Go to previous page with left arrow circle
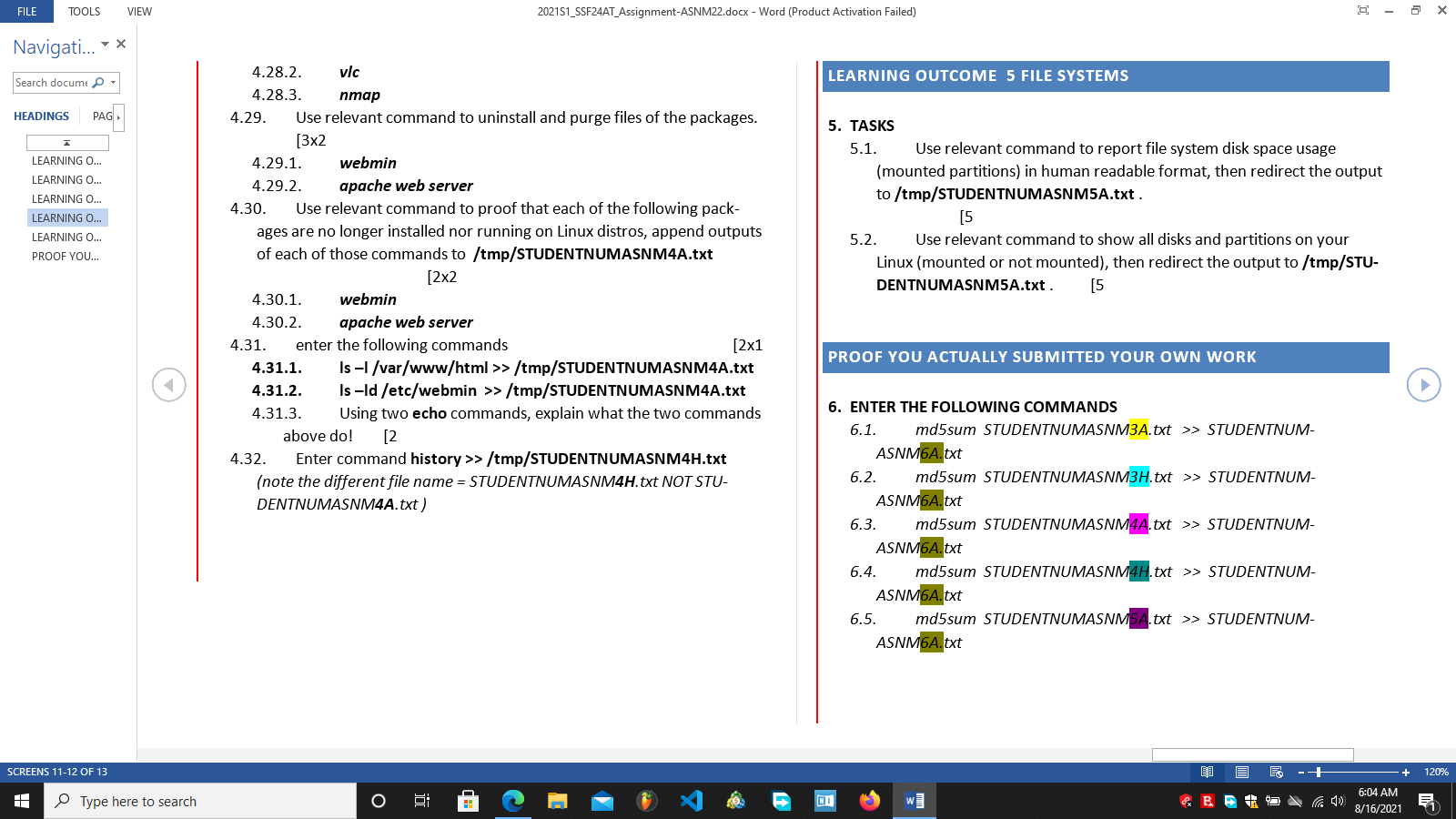Screen dimensions: 1456x819 coord(169,385)
